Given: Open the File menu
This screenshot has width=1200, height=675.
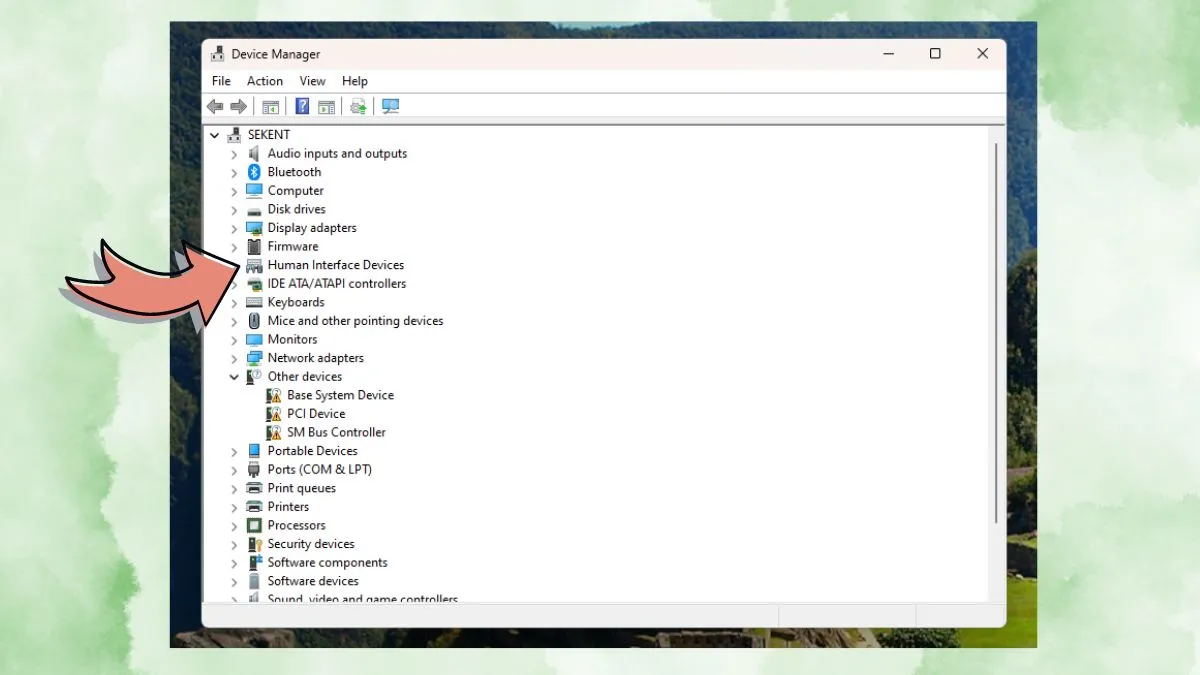Looking at the screenshot, I should (x=221, y=81).
